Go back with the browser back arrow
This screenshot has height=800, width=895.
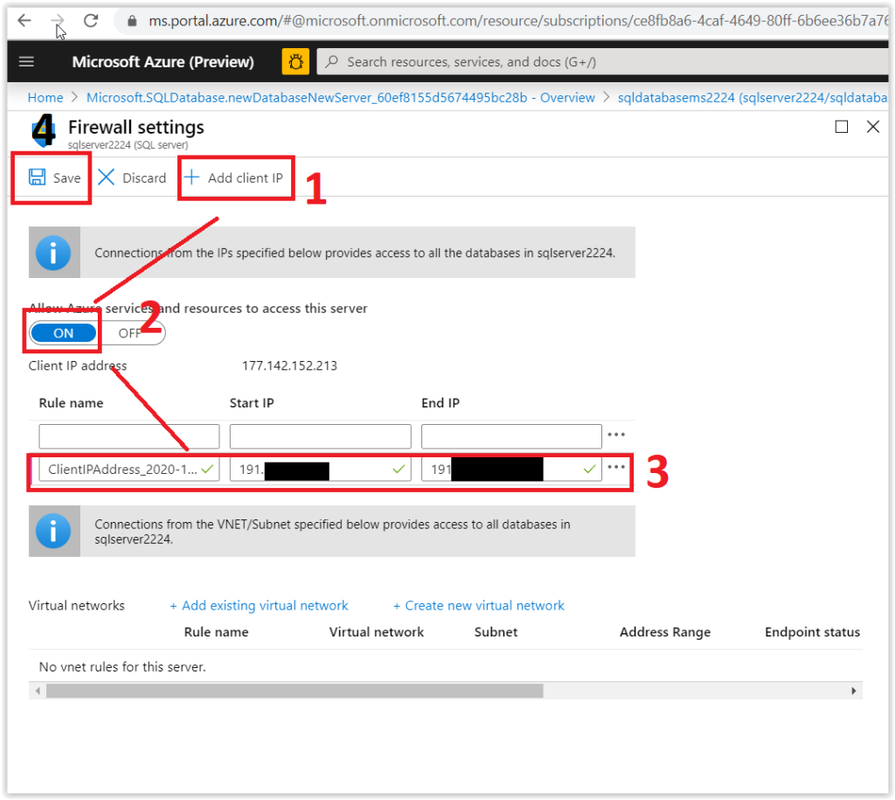24,21
